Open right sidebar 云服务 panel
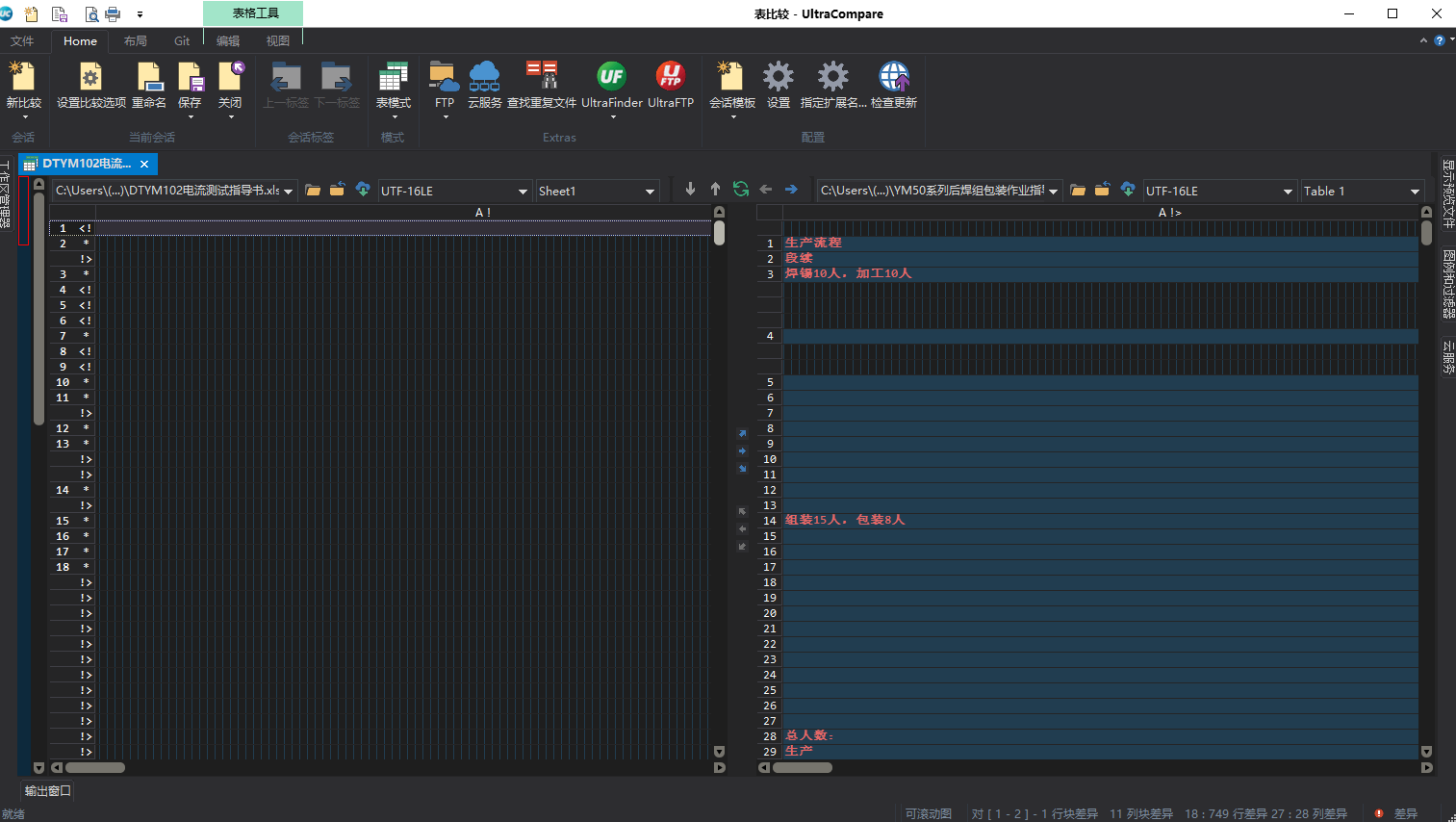This screenshot has width=1456, height=822. (x=1448, y=358)
